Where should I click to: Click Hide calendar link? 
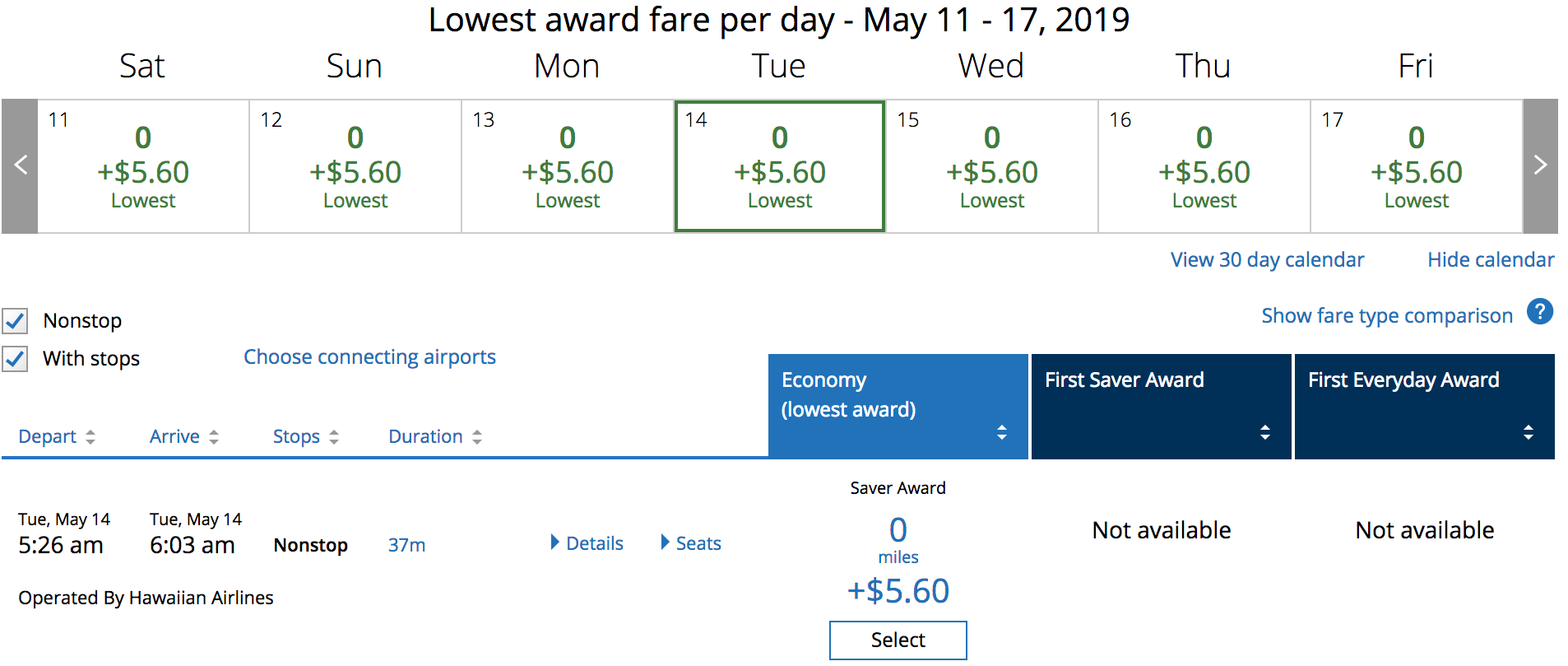(1490, 260)
